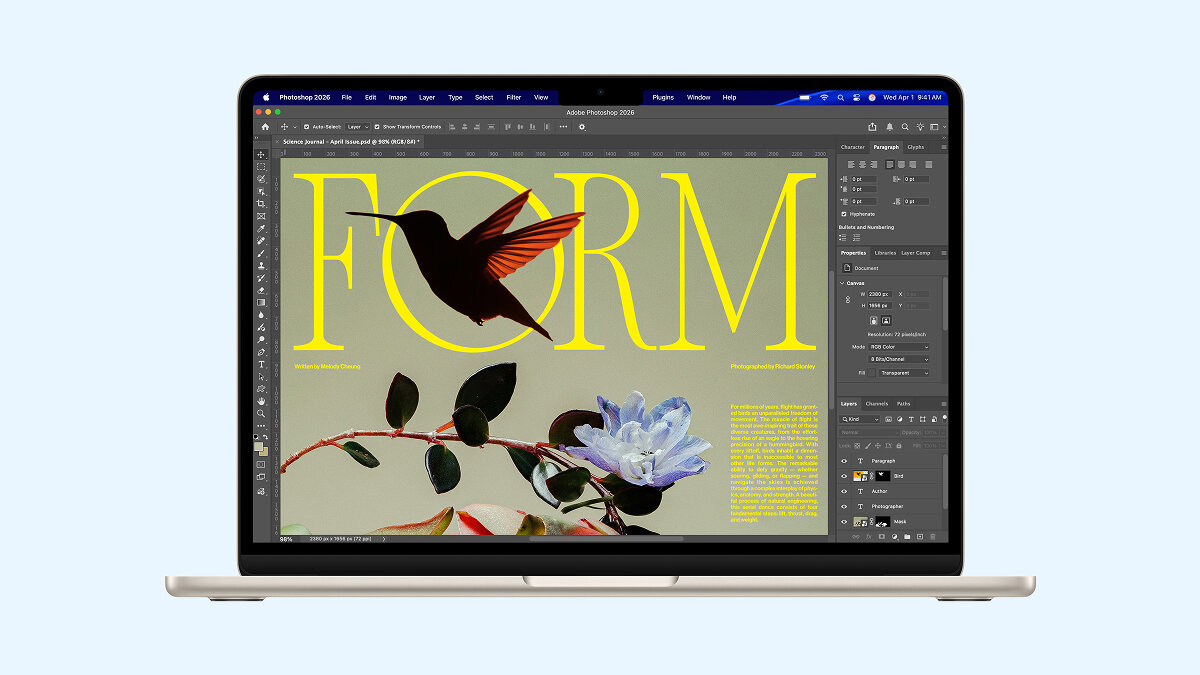Click the bulleted list button
Screen dimensions: 1200x675
coord(843,237)
